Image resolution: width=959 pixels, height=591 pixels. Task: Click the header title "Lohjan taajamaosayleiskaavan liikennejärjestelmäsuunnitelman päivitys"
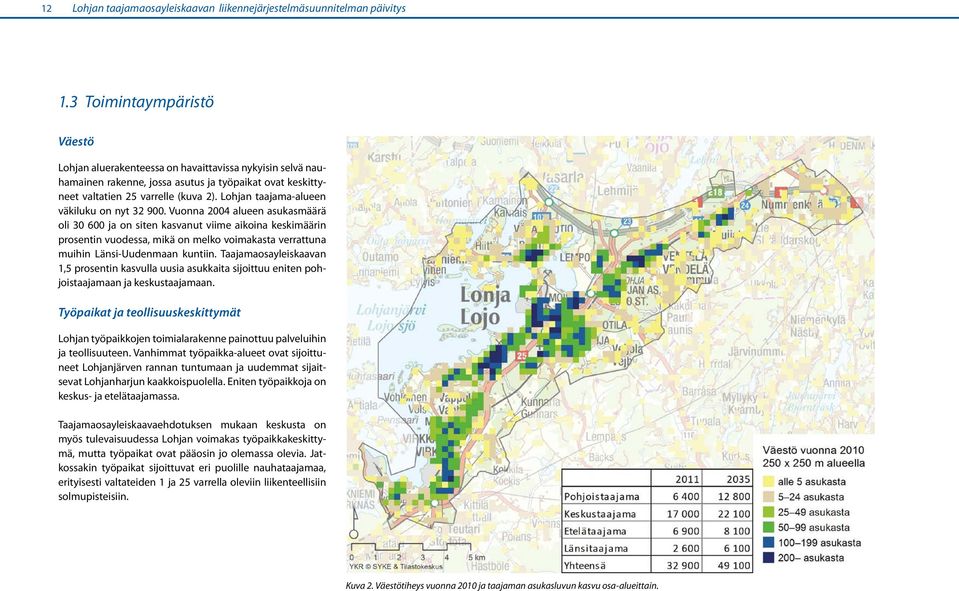tap(239, 9)
